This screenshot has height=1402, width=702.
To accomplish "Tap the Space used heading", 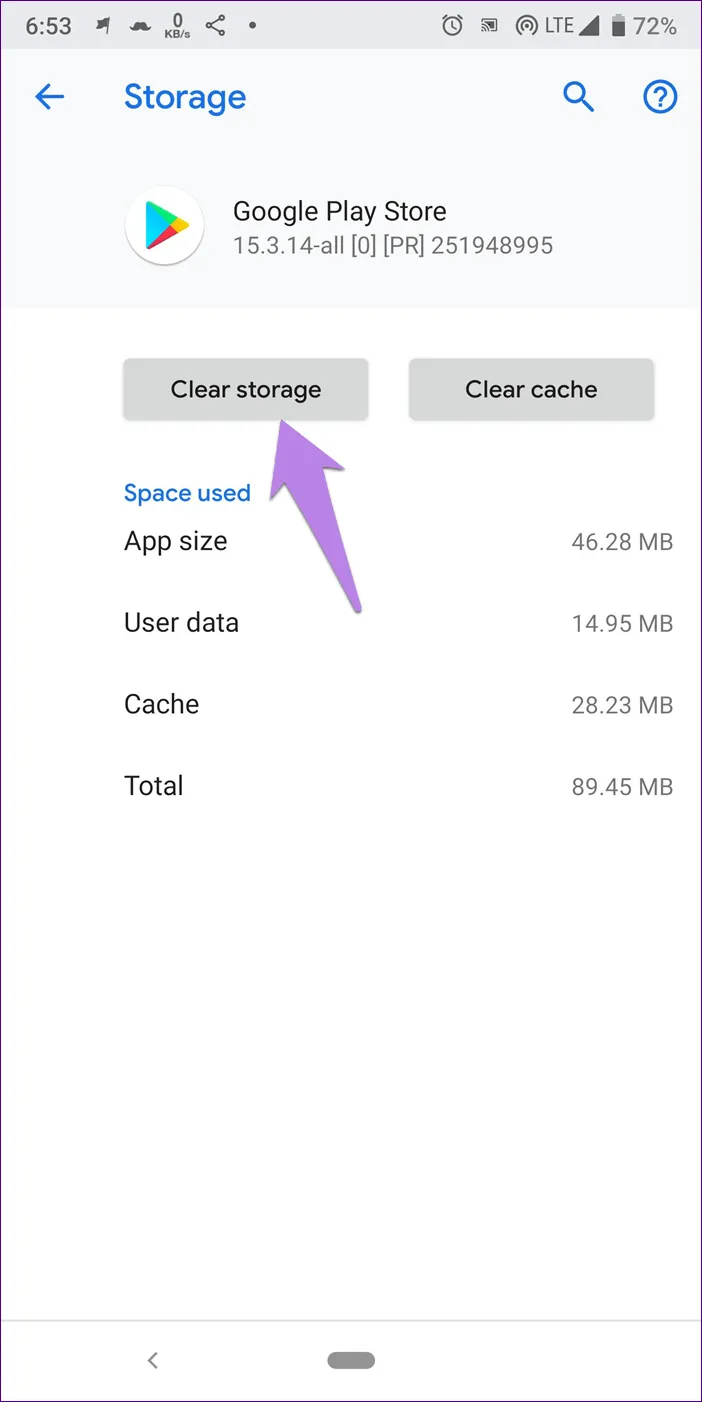I will (x=187, y=493).
